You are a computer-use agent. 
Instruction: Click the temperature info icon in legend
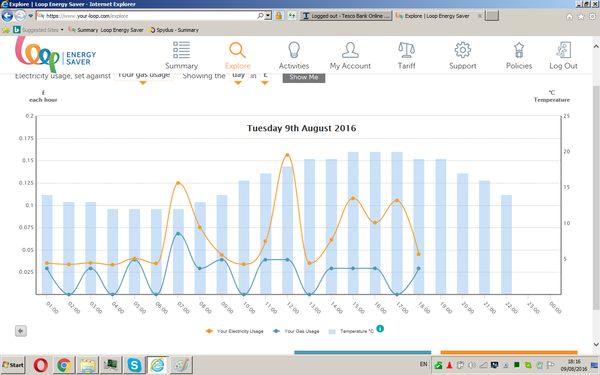[380, 329]
